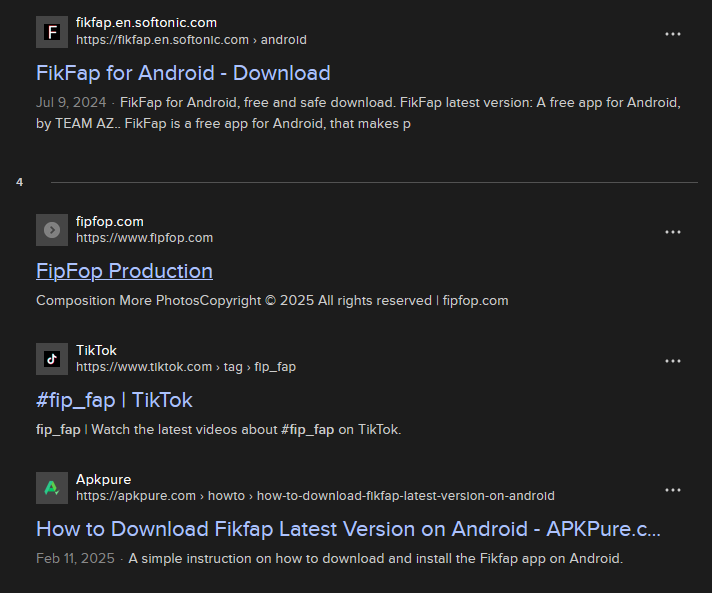This screenshot has width=712, height=593.
Task: Open options menu for Softonic result
Action: 672,34
